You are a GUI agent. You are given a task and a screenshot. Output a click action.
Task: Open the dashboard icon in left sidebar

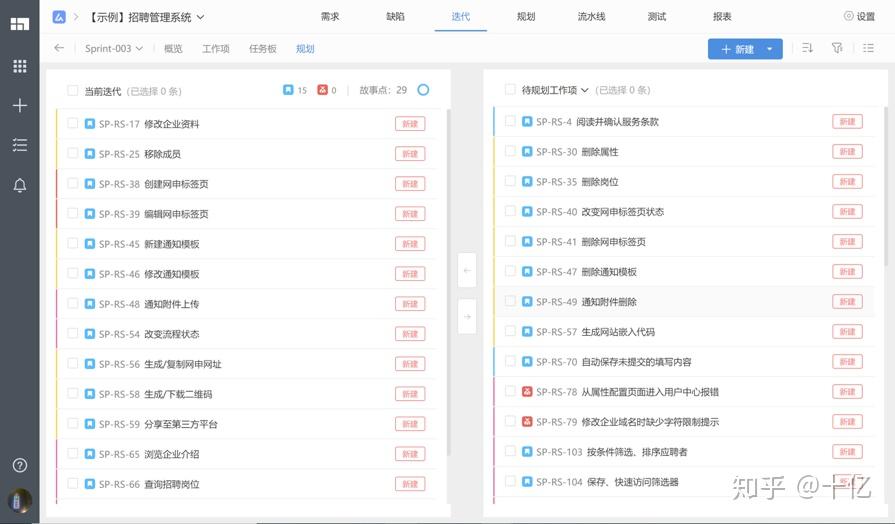(19, 24)
